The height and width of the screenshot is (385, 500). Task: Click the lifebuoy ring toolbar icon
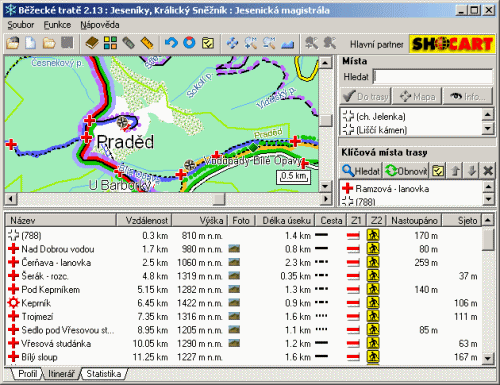tap(189, 43)
